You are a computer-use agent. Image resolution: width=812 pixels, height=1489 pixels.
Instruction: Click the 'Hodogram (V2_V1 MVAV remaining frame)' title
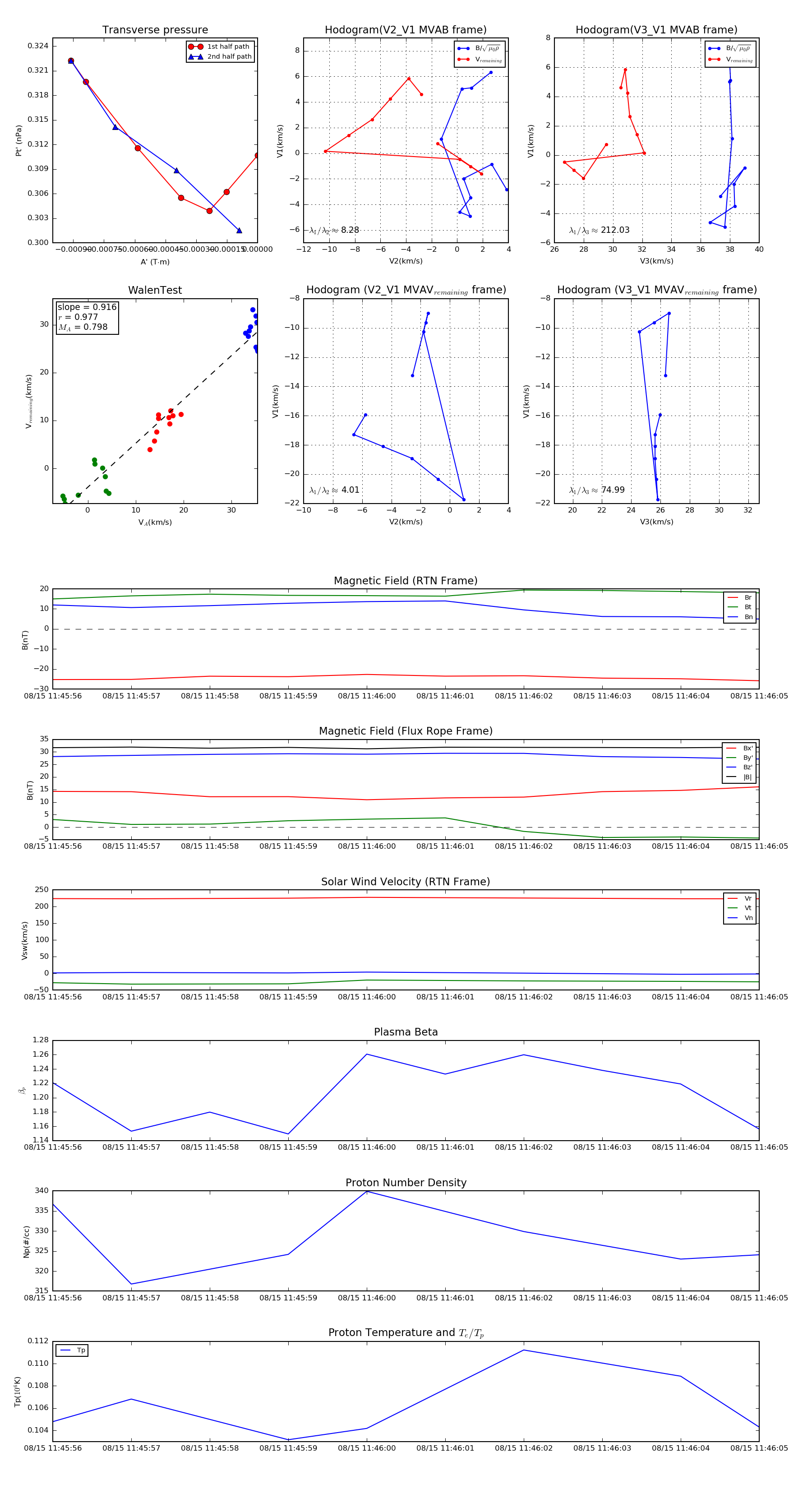click(406, 290)
